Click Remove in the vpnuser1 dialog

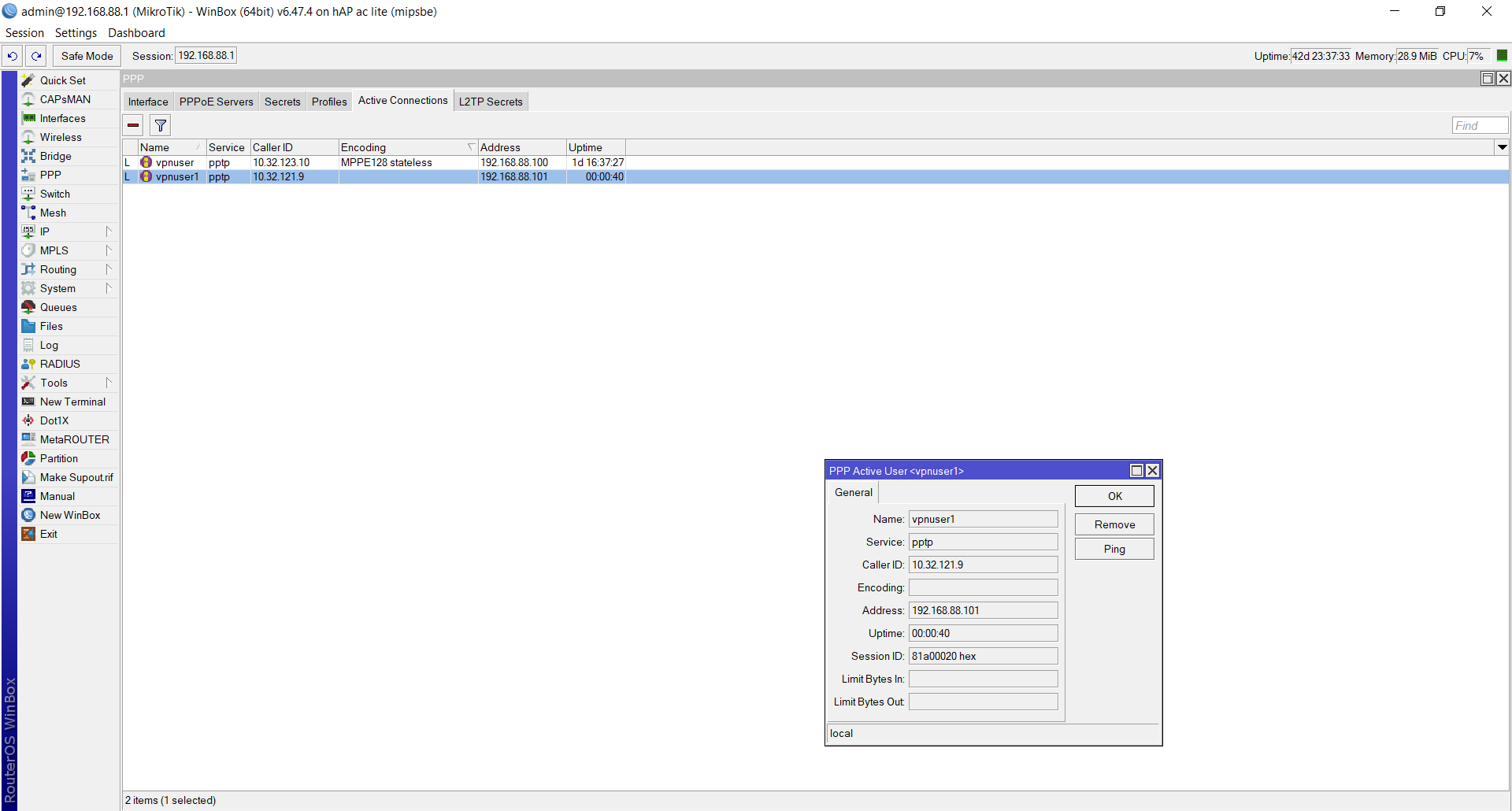1114,524
